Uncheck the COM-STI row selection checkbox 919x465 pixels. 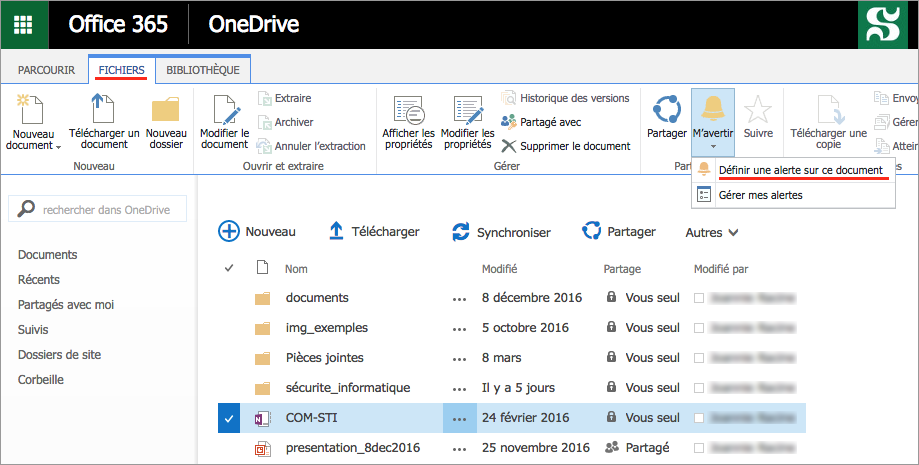point(229,418)
